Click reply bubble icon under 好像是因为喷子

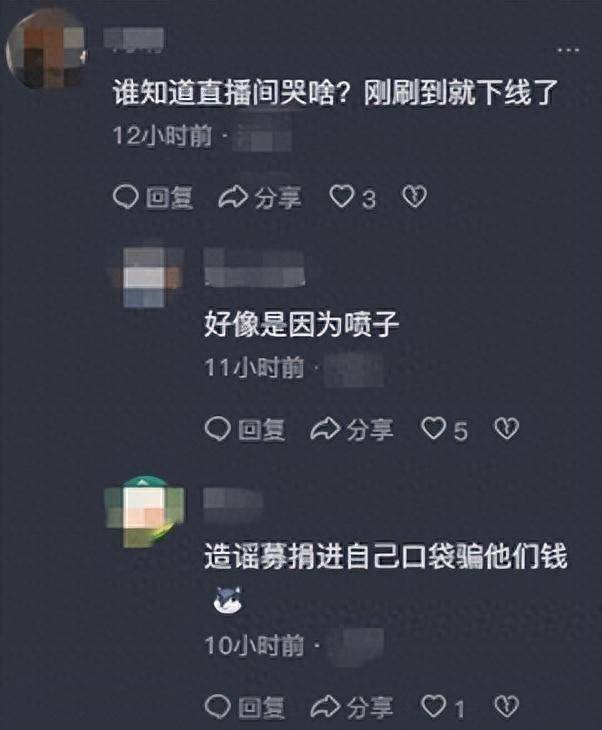tap(218, 428)
